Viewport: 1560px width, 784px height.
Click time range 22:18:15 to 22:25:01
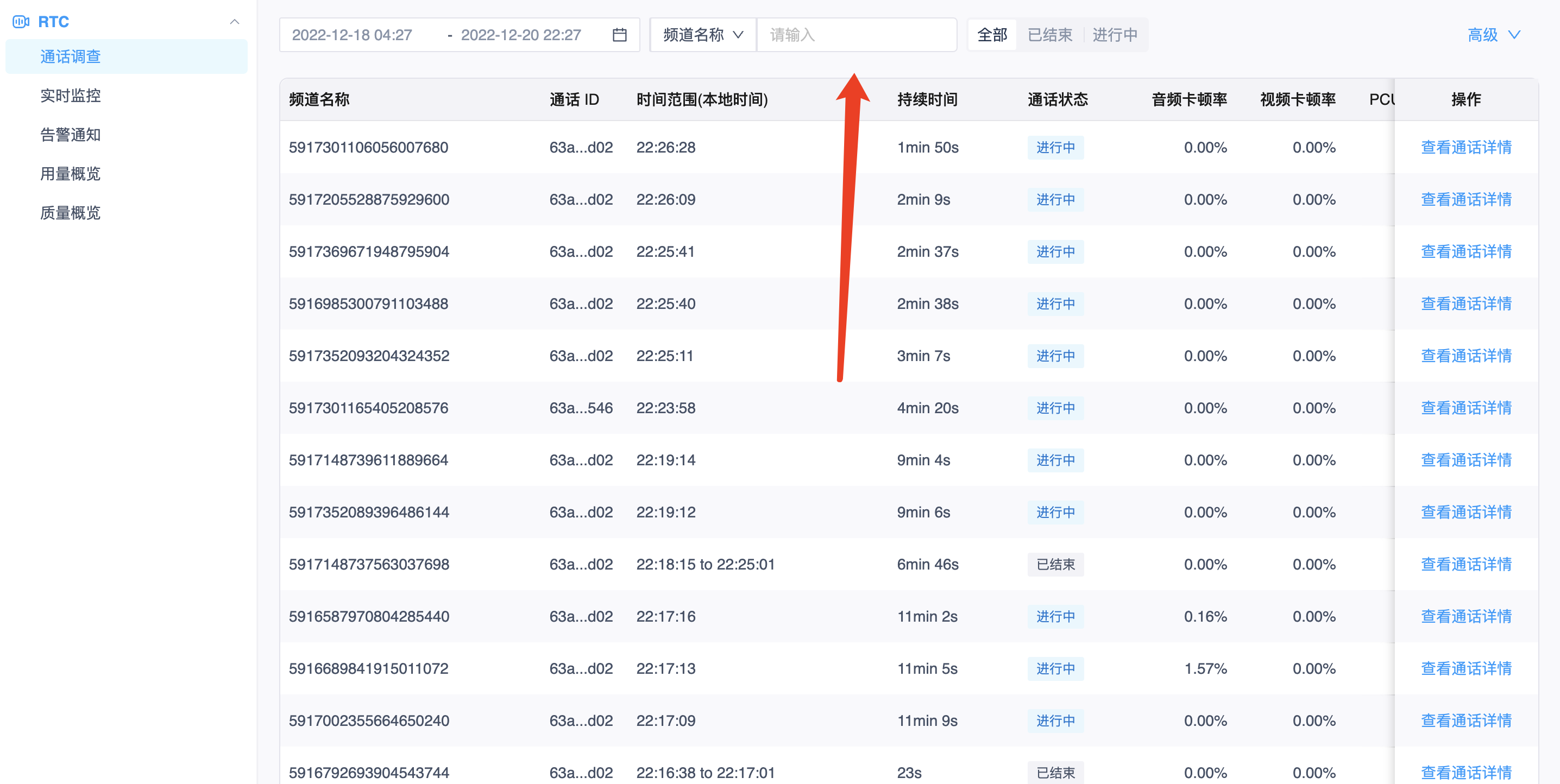706,564
